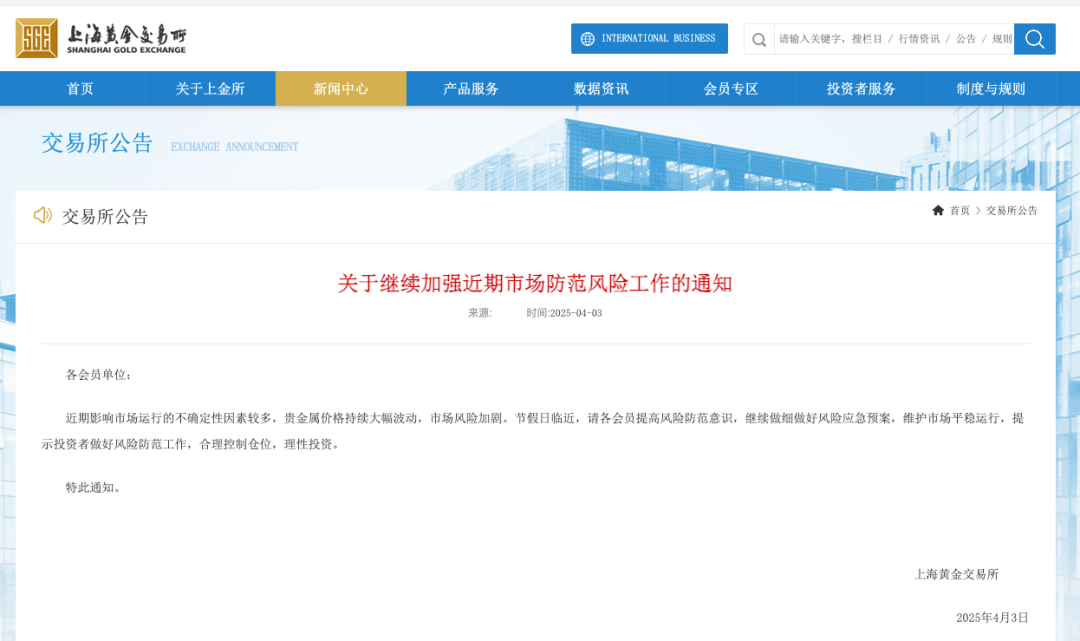The width and height of the screenshot is (1080, 641).
Task: Navigate to 会员专区 section
Action: (x=731, y=89)
